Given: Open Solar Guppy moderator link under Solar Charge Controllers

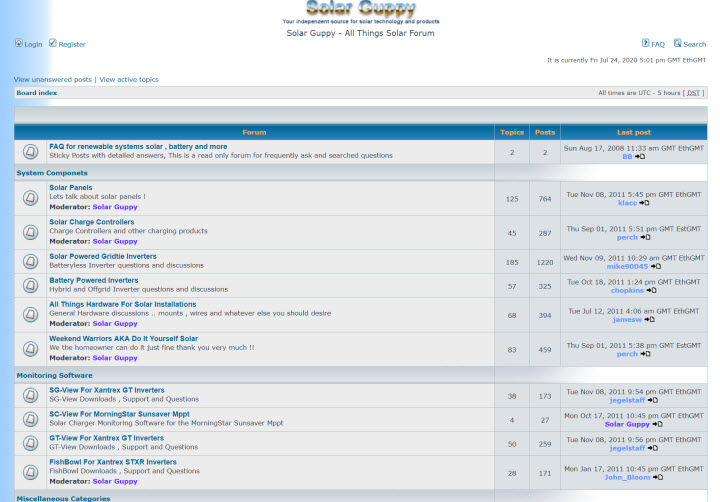Looking at the screenshot, I should 115,242.
